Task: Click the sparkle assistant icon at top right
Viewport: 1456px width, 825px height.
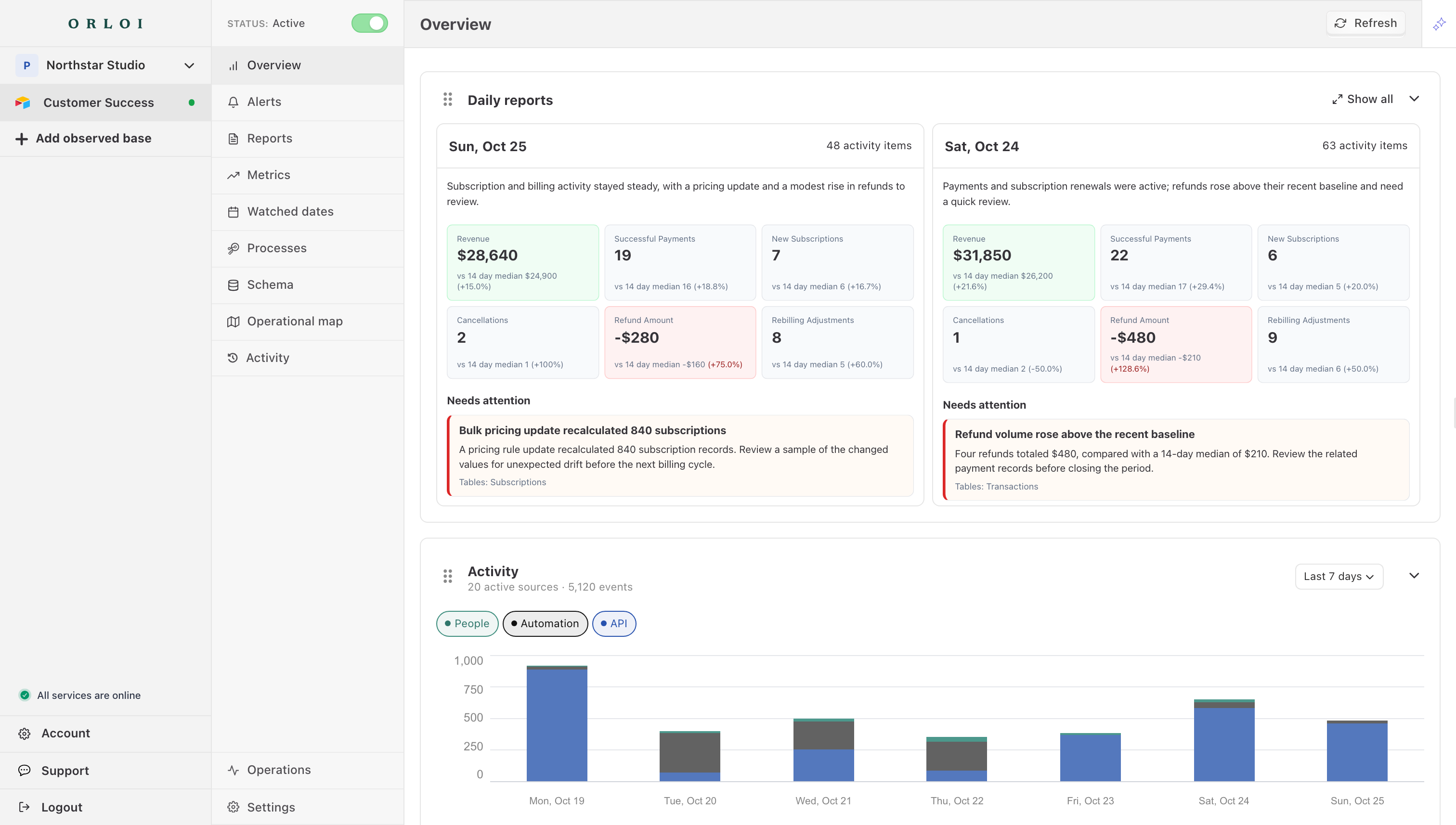Action: point(1439,24)
